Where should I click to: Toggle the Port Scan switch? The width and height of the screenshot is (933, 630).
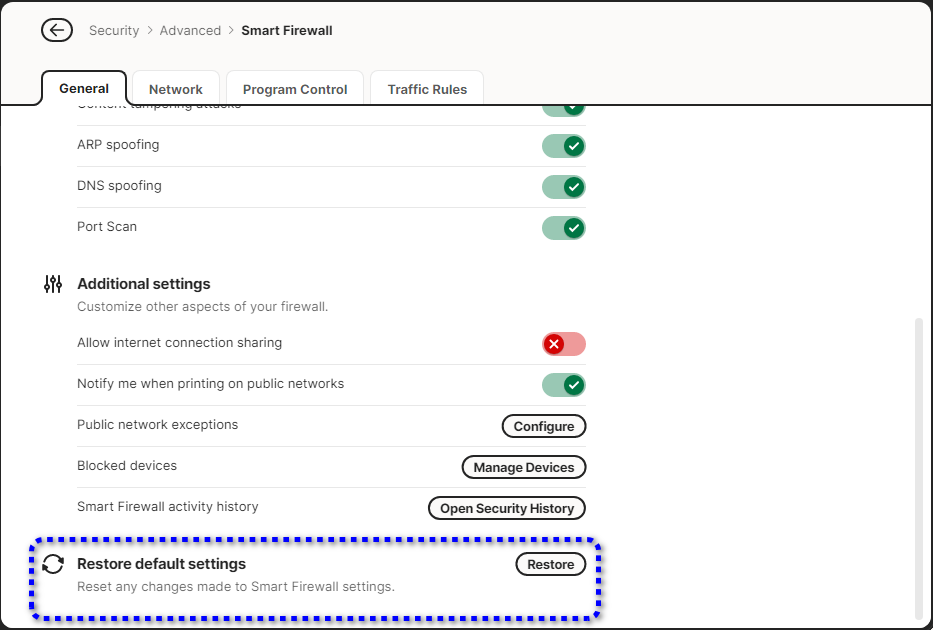click(x=563, y=228)
